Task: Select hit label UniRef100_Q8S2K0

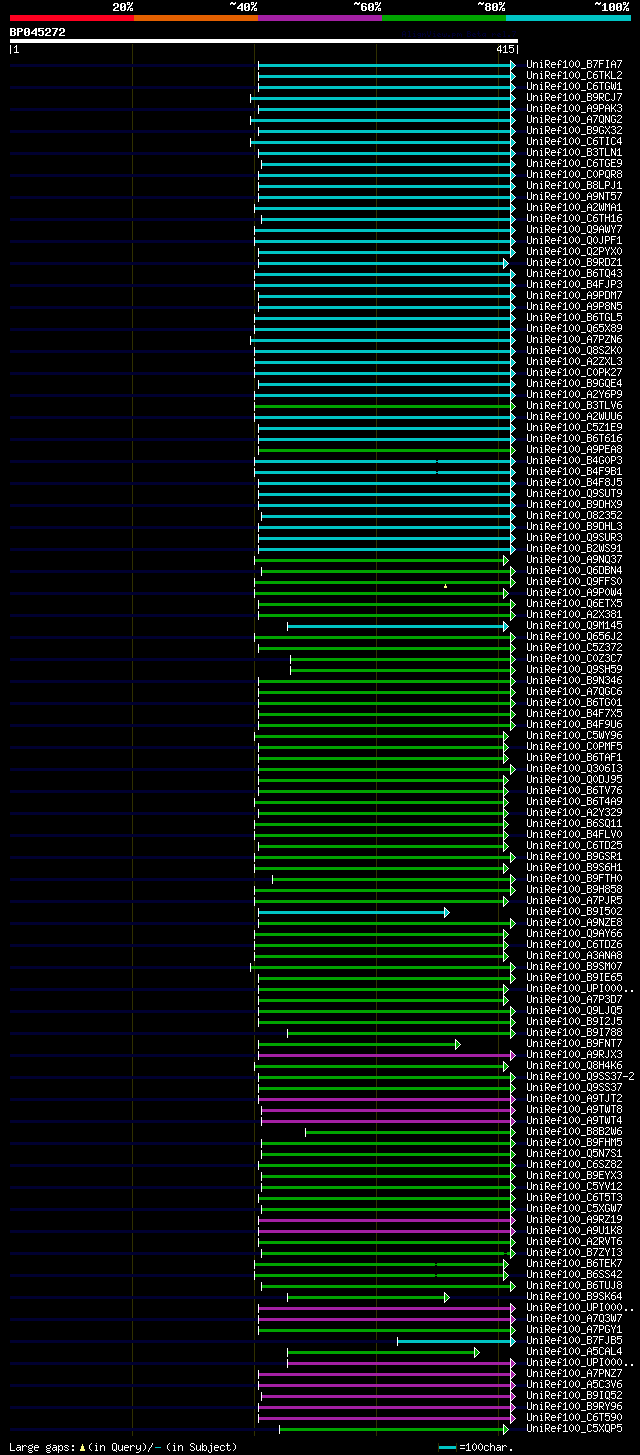Action: click(x=573, y=350)
